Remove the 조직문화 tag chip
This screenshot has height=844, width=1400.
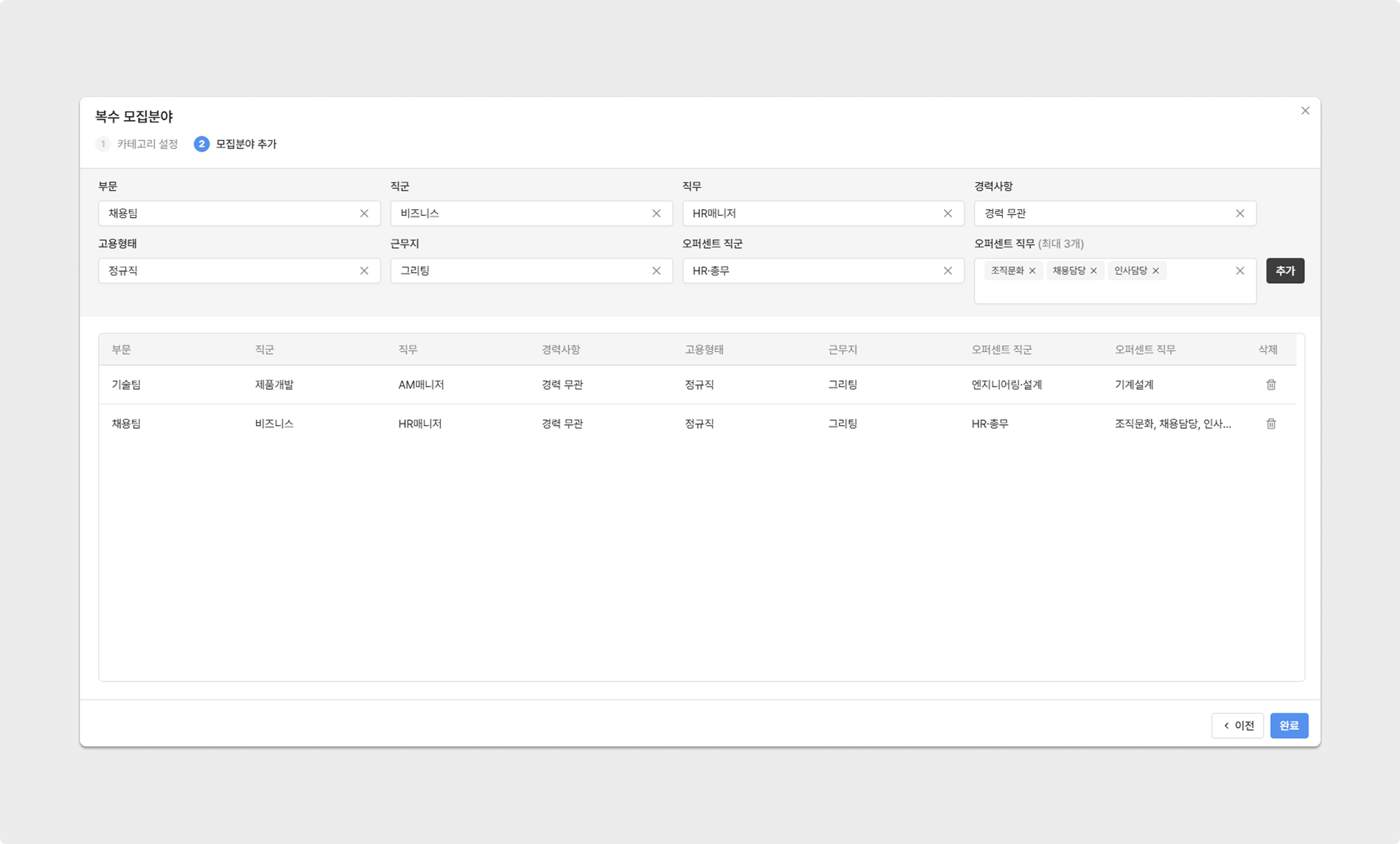pos(1032,271)
